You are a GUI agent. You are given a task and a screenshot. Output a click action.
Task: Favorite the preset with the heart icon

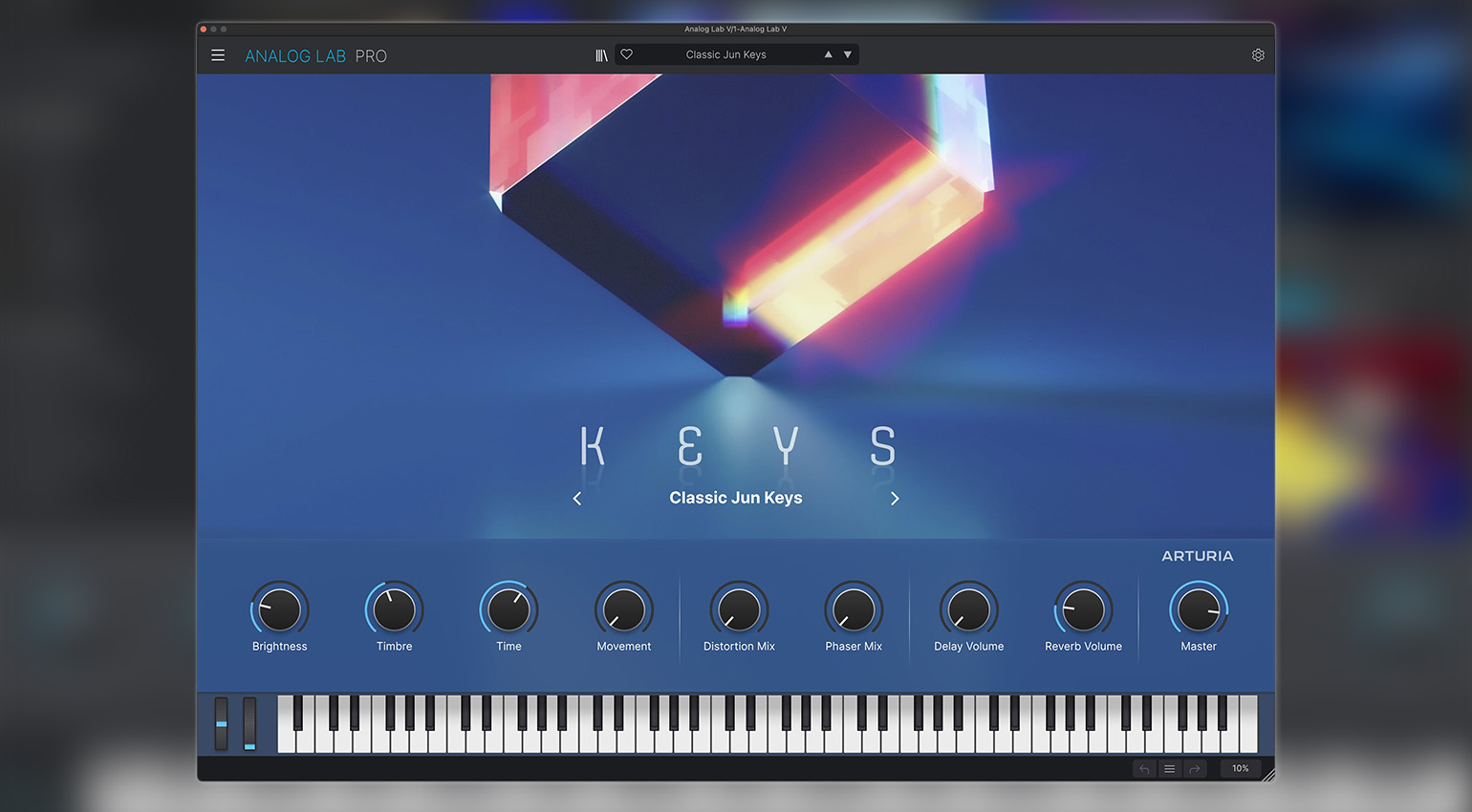pyautogui.click(x=627, y=54)
